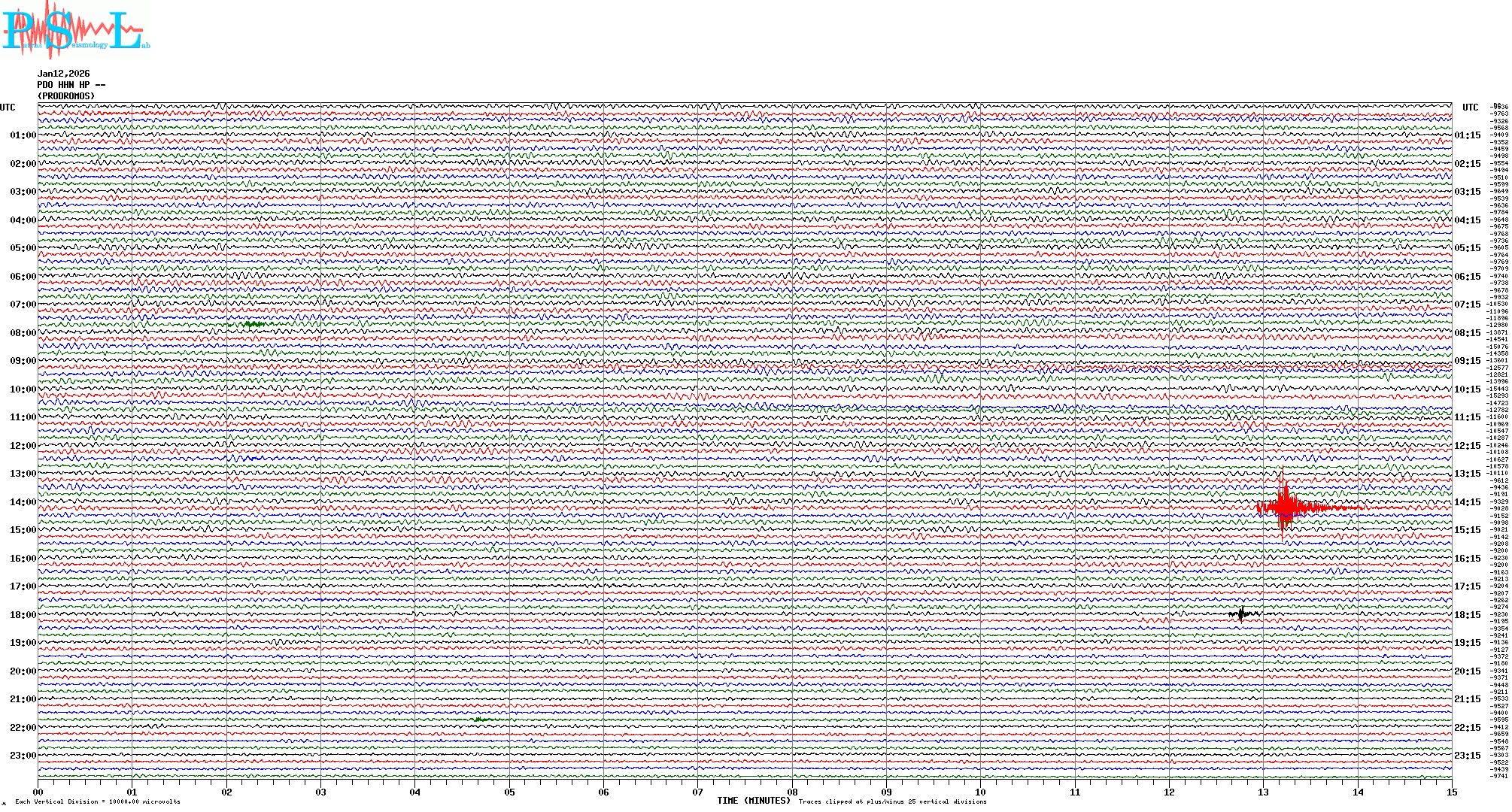The height and width of the screenshot is (812, 1512).
Task: Click the 09:00 hour label on left axis
Action: [x=23, y=361]
